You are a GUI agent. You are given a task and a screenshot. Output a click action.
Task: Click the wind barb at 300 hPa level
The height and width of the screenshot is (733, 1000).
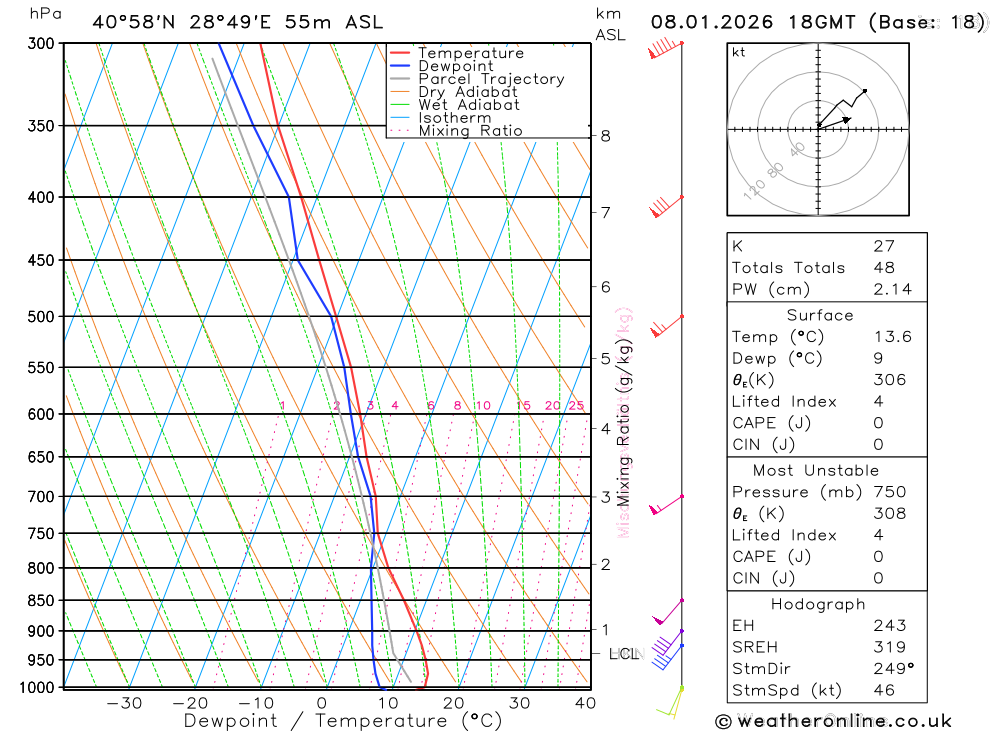[x=666, y=48]
